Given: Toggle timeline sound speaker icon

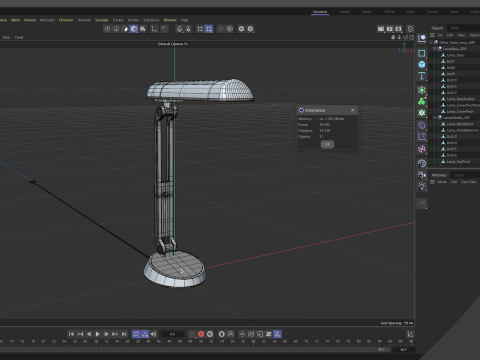Looking at the screenshot, I should pos(153,334).
